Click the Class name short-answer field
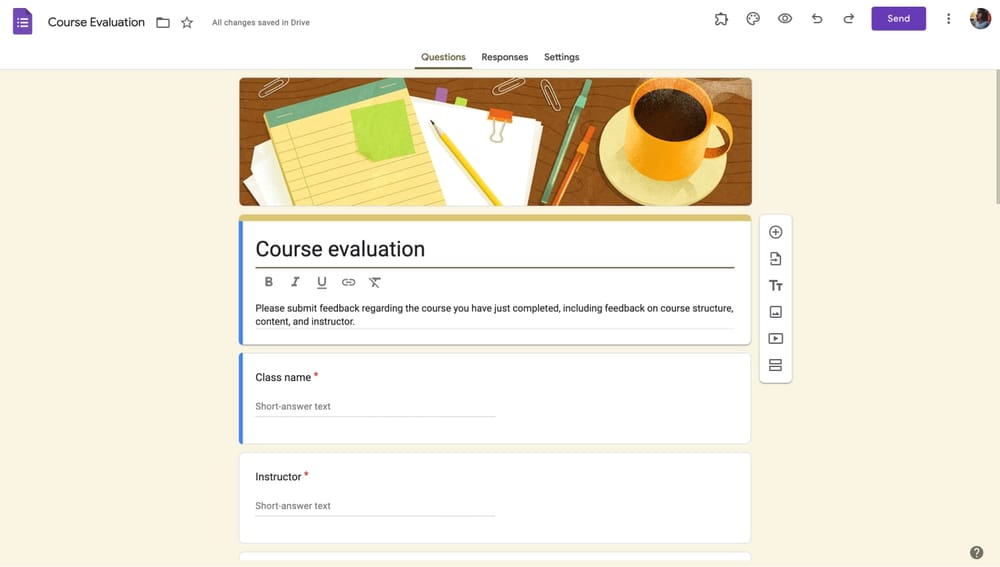 (375, 407)
